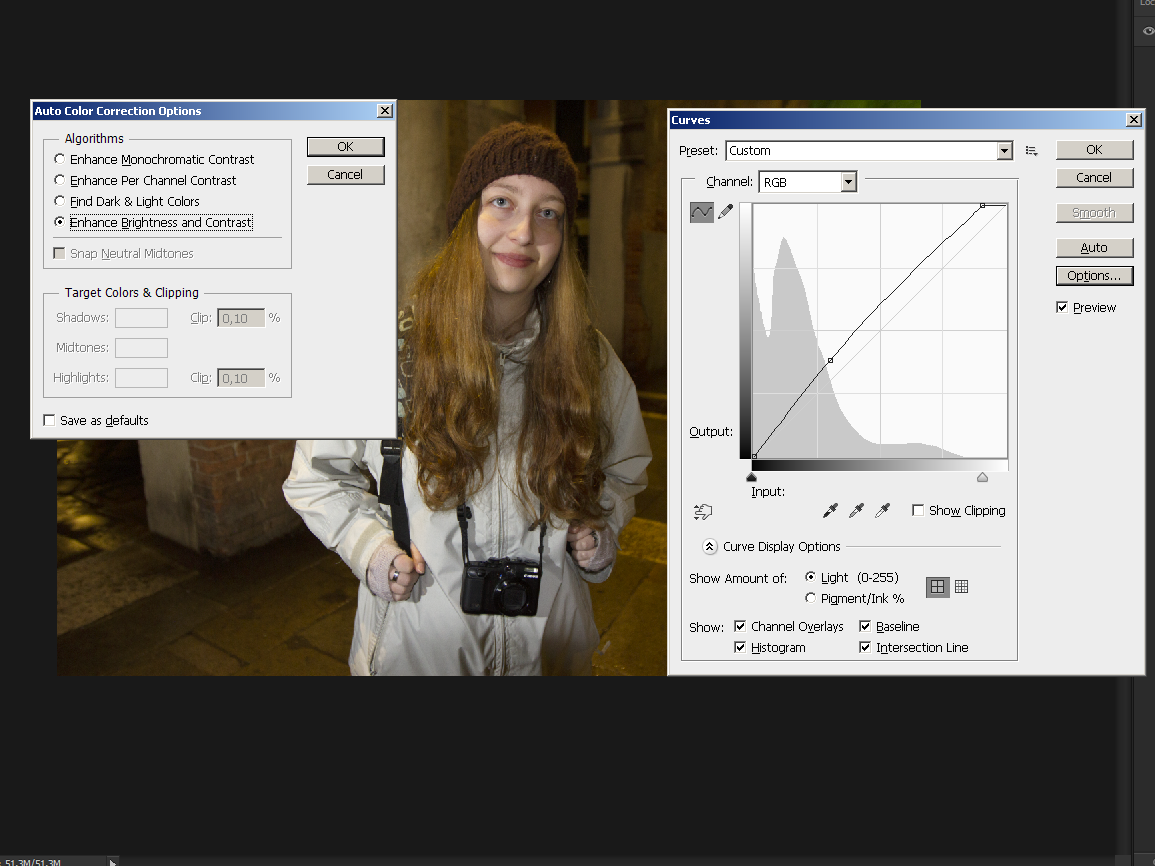Open the Channel RGB dropdown

[848, 182]
